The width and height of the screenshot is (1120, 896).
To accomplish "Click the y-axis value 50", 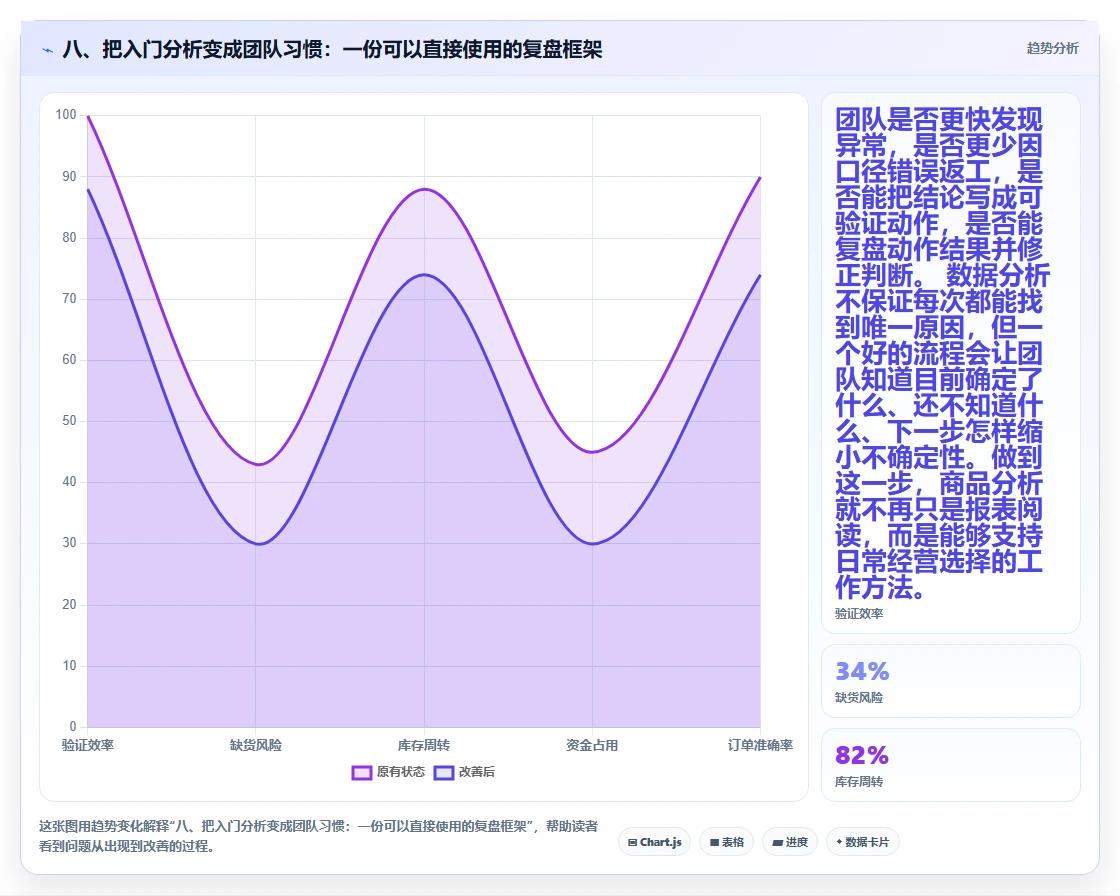I will point(69,421).
